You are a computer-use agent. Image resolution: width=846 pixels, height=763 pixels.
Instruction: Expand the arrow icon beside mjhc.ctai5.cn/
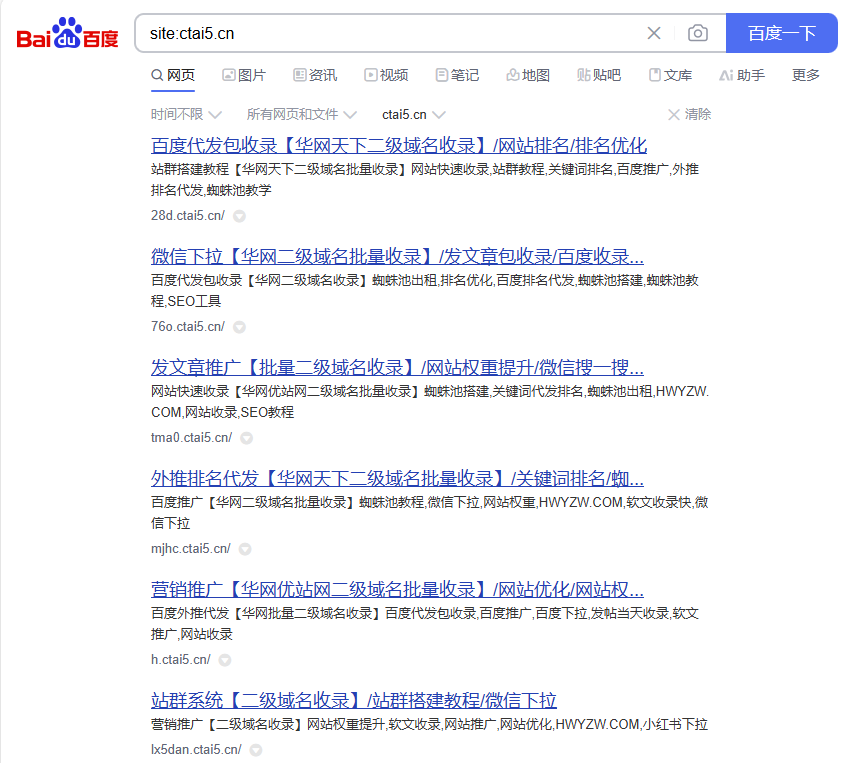point(245,549)
